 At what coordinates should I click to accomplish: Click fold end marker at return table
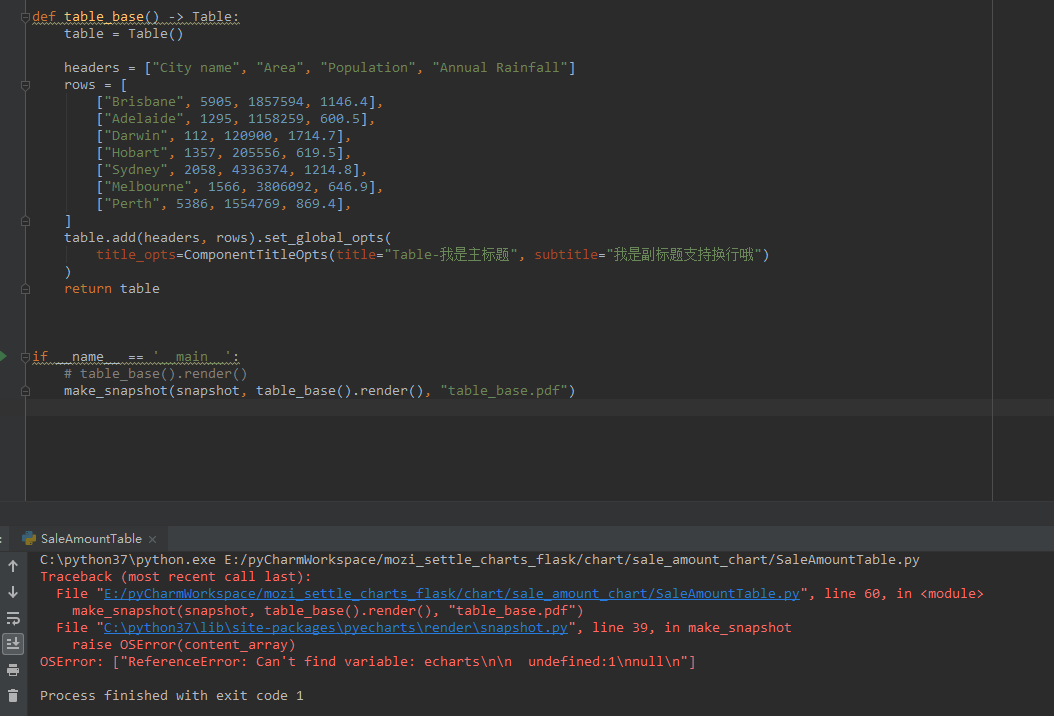coord(25,289)
